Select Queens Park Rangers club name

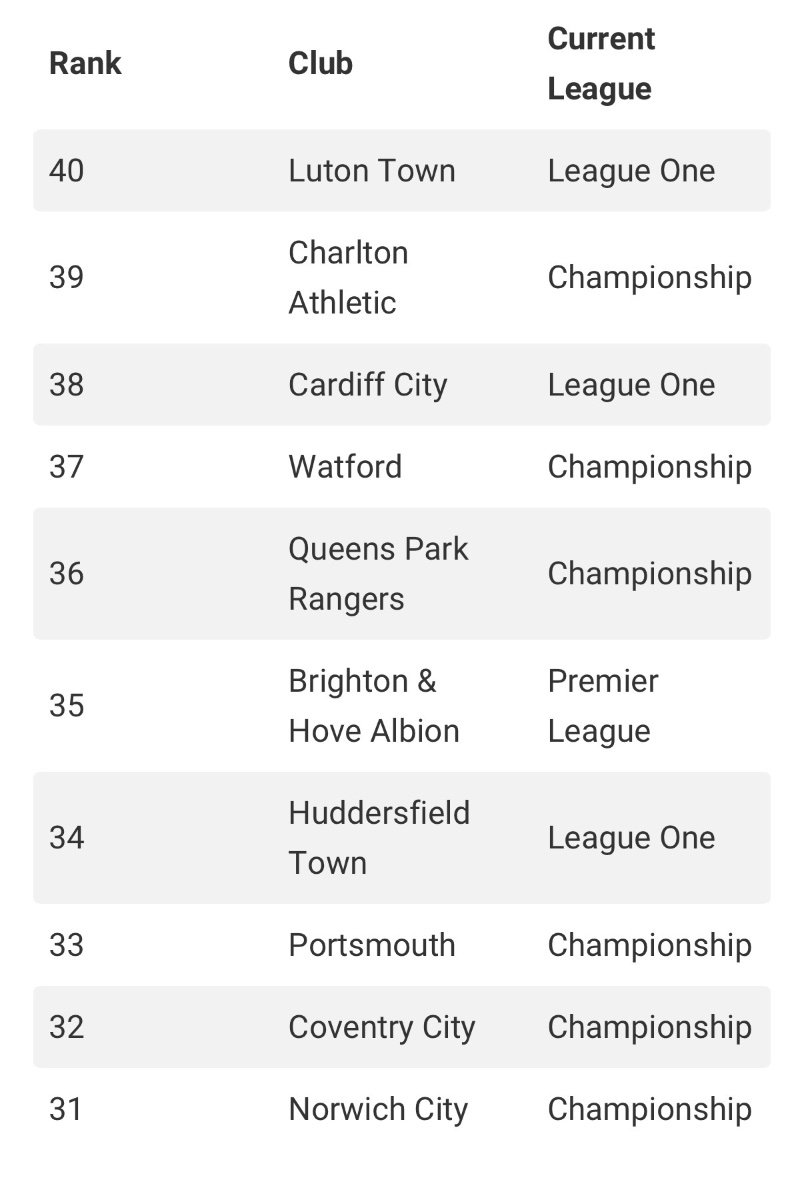(378, 574)
